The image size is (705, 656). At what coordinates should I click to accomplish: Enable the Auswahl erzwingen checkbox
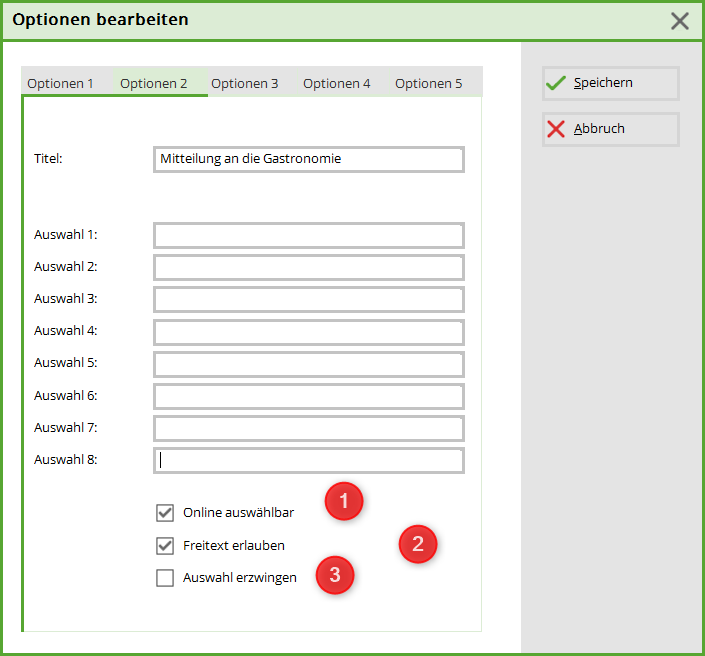(166, 577)
